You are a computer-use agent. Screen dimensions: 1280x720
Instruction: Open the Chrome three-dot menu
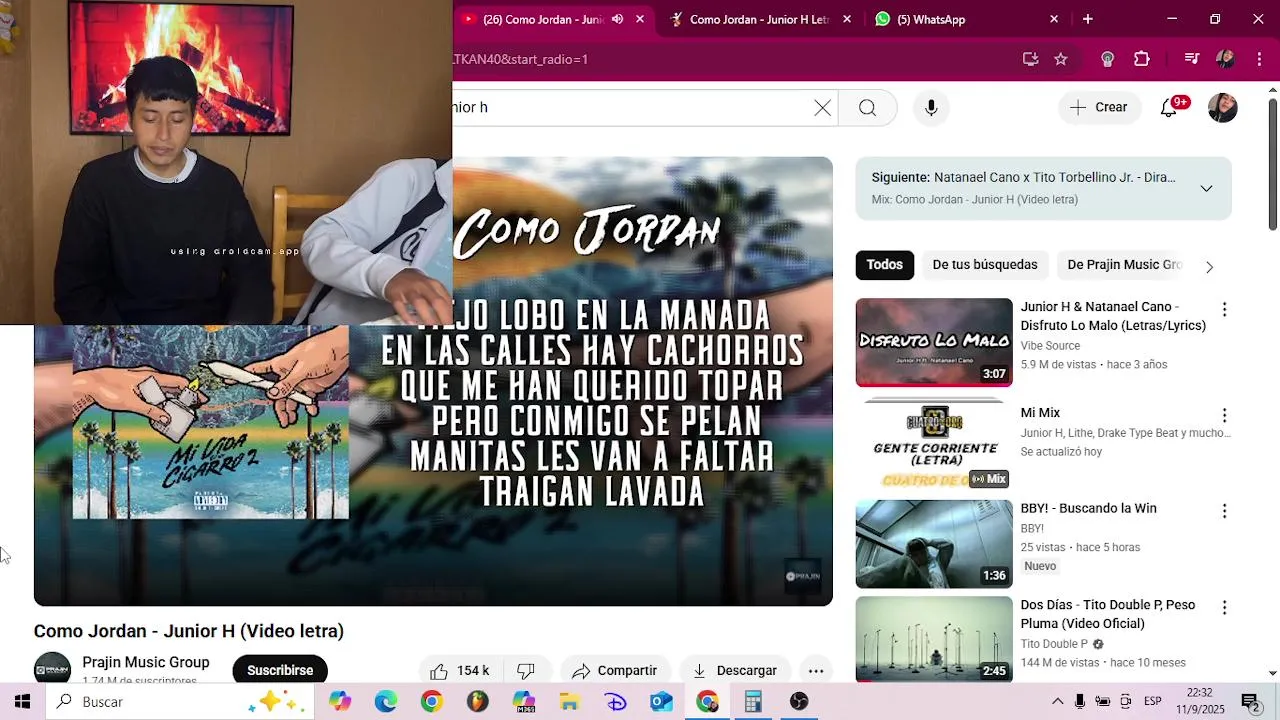1259,59
